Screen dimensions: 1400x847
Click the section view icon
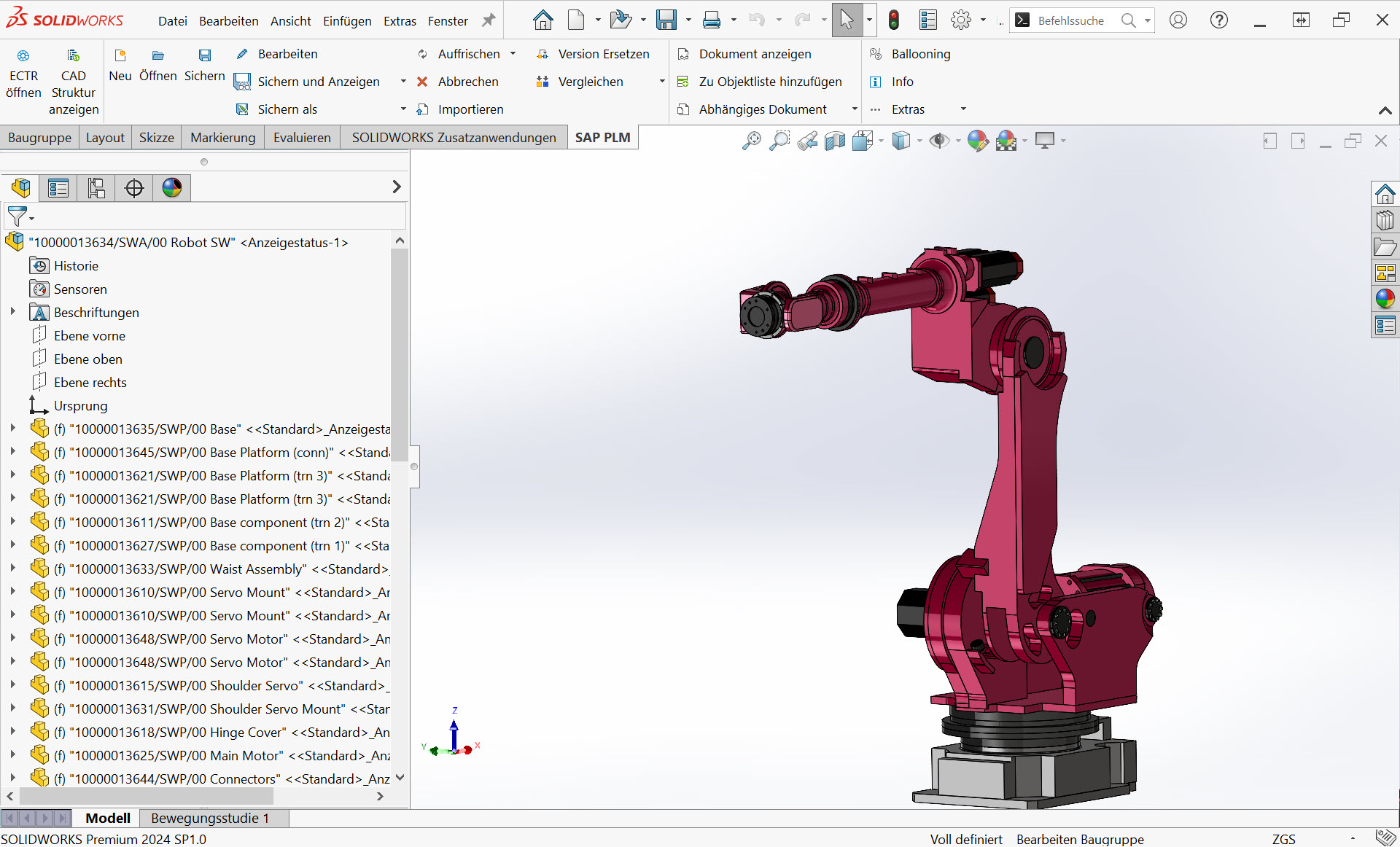pyautogui.click(x=835, y=141)
